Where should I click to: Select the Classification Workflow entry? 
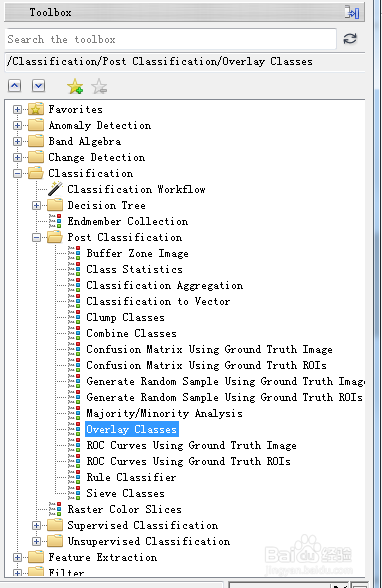(136, 189)
